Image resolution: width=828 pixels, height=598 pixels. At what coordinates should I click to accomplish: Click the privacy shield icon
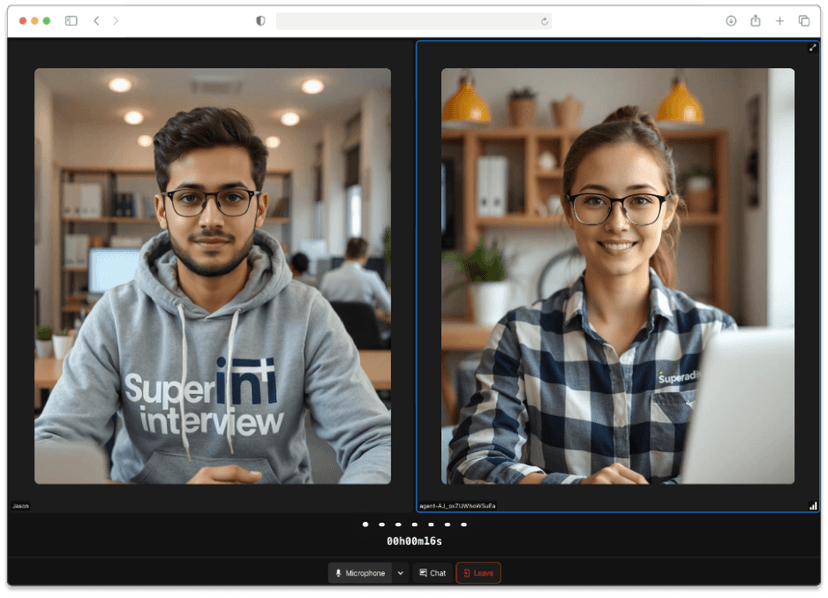click(x=261, y=21)
